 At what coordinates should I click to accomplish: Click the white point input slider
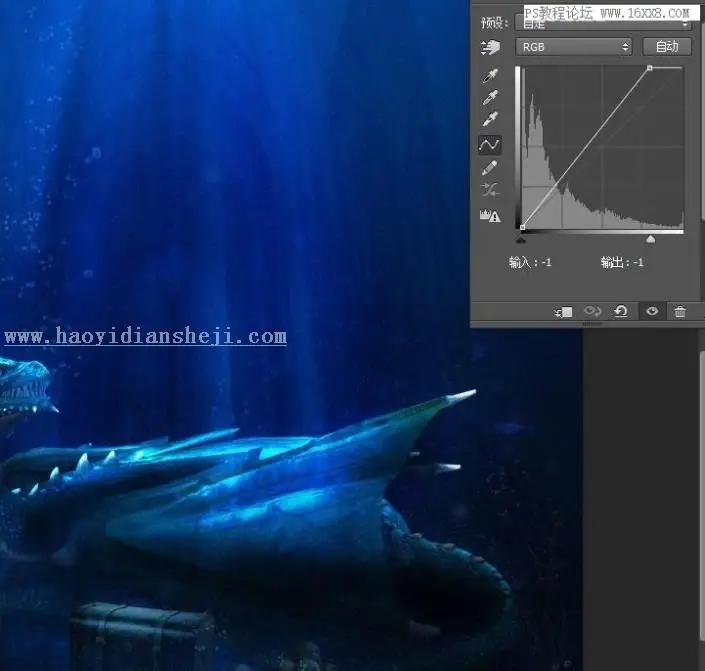[x=650, y=239]
